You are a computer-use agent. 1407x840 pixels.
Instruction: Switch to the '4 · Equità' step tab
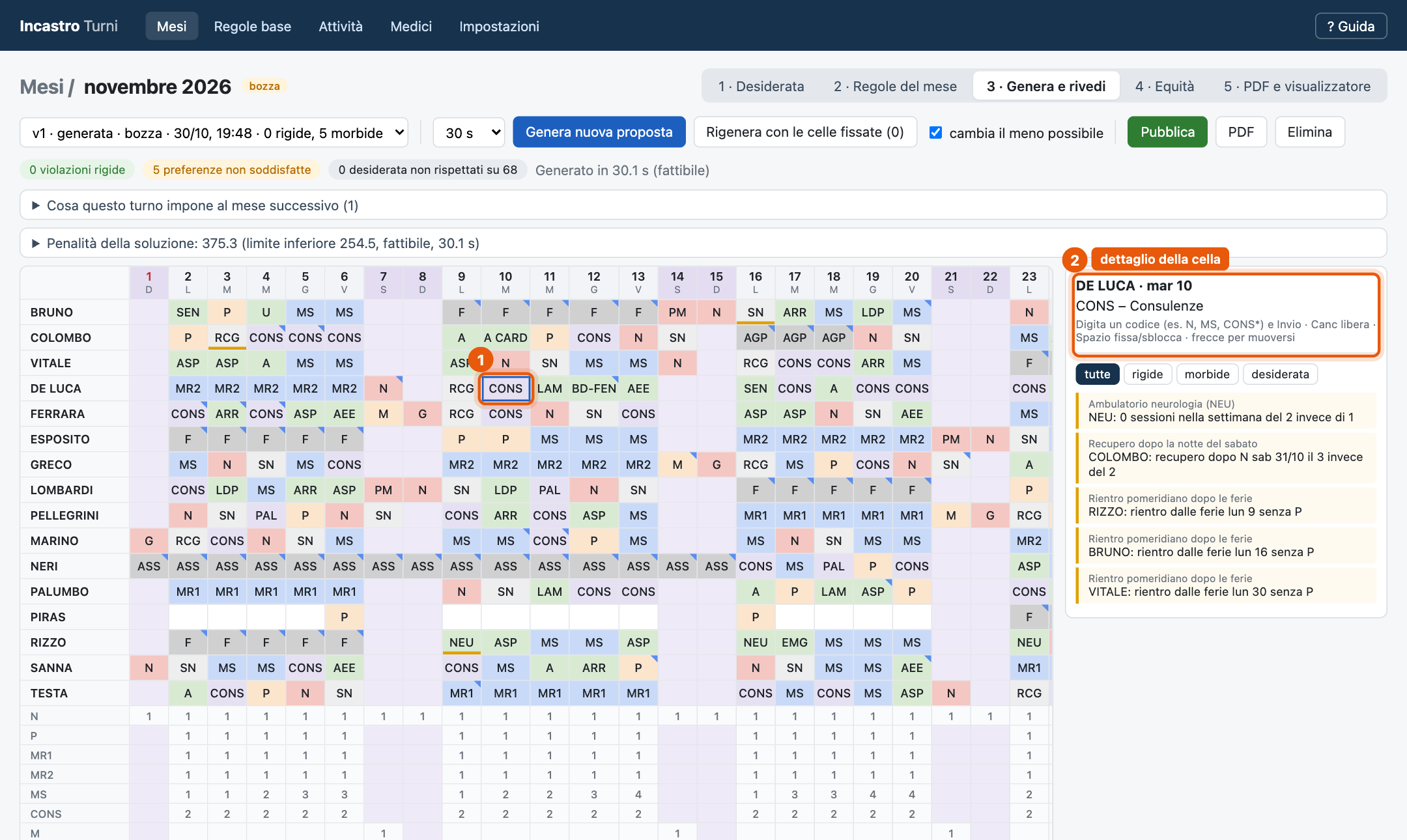tap(1165, 86)
